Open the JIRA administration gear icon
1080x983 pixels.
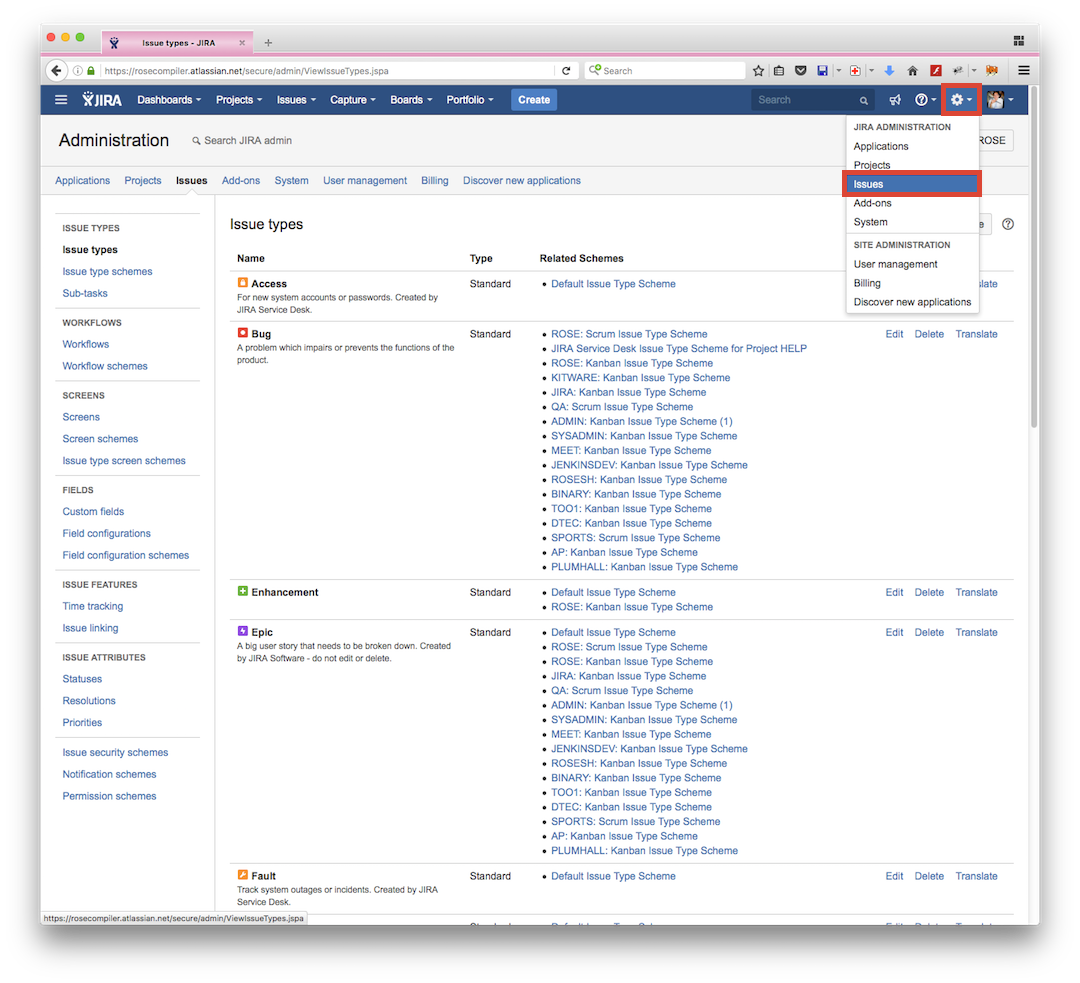[961, 100]
